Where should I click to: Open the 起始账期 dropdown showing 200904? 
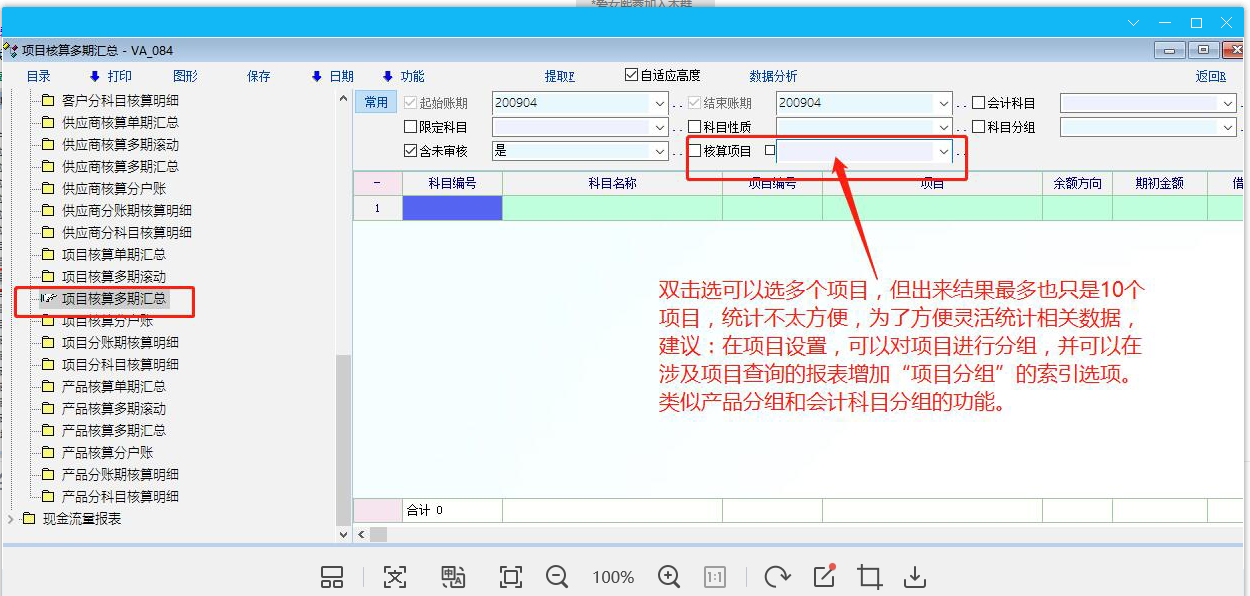tap(660, 103)
